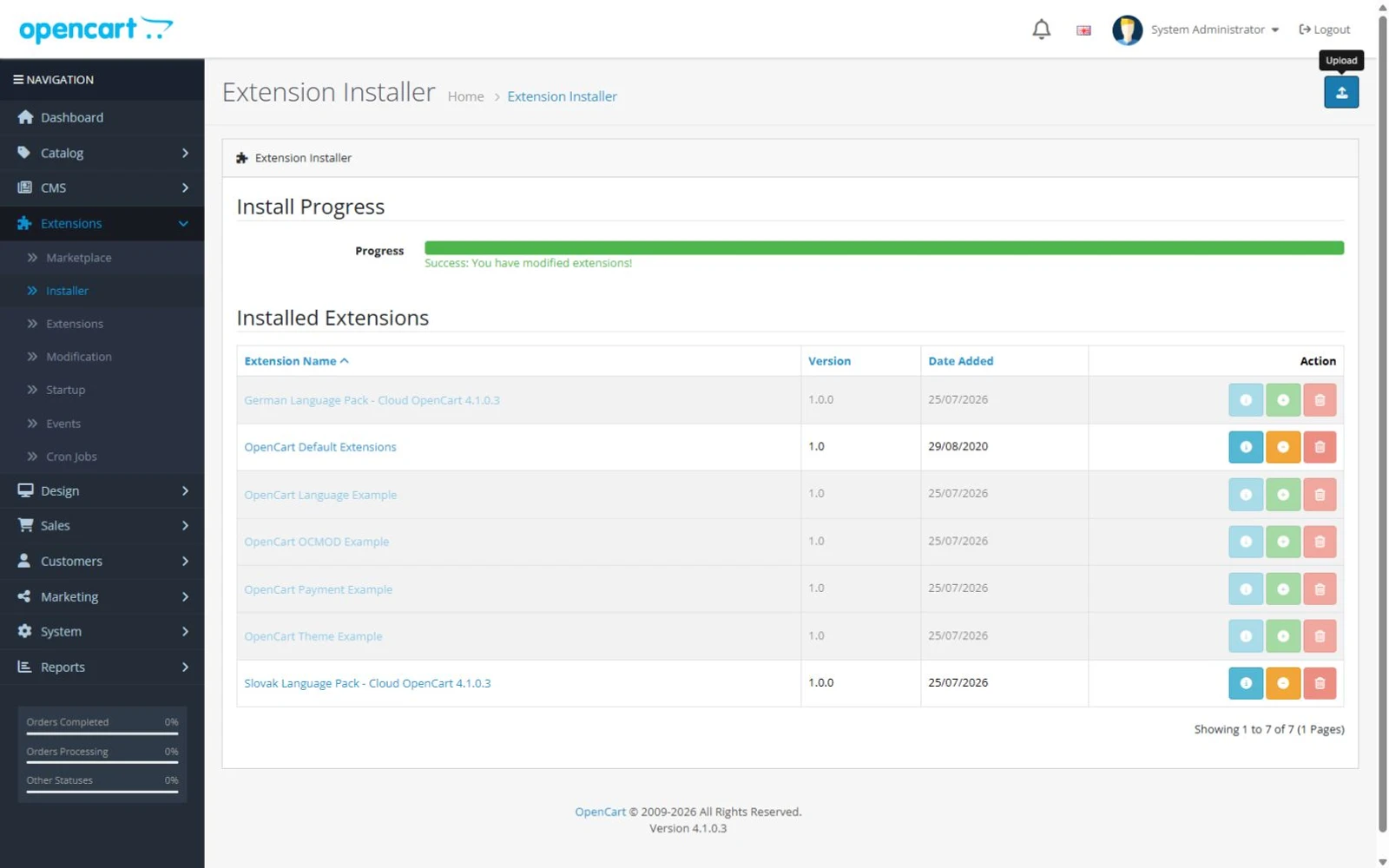Expand the System menu
1389x868 pixels.
coord(102,631)
